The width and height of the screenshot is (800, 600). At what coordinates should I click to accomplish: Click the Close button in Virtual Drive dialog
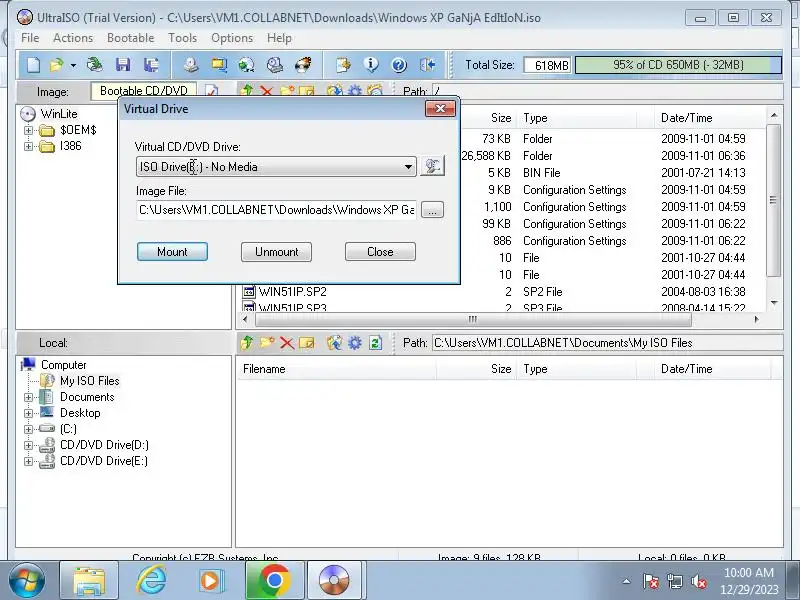(x=380, y=252)
